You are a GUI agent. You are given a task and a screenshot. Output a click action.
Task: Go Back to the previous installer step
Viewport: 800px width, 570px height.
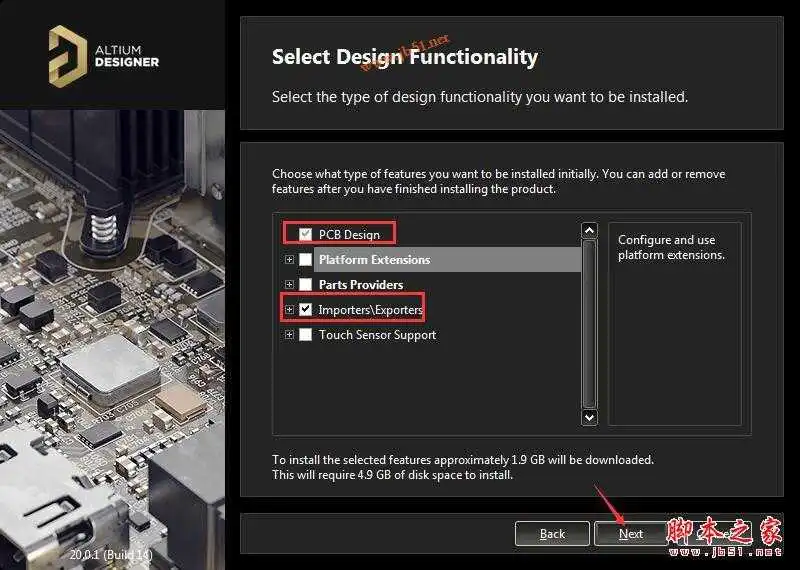coord(552,533)
